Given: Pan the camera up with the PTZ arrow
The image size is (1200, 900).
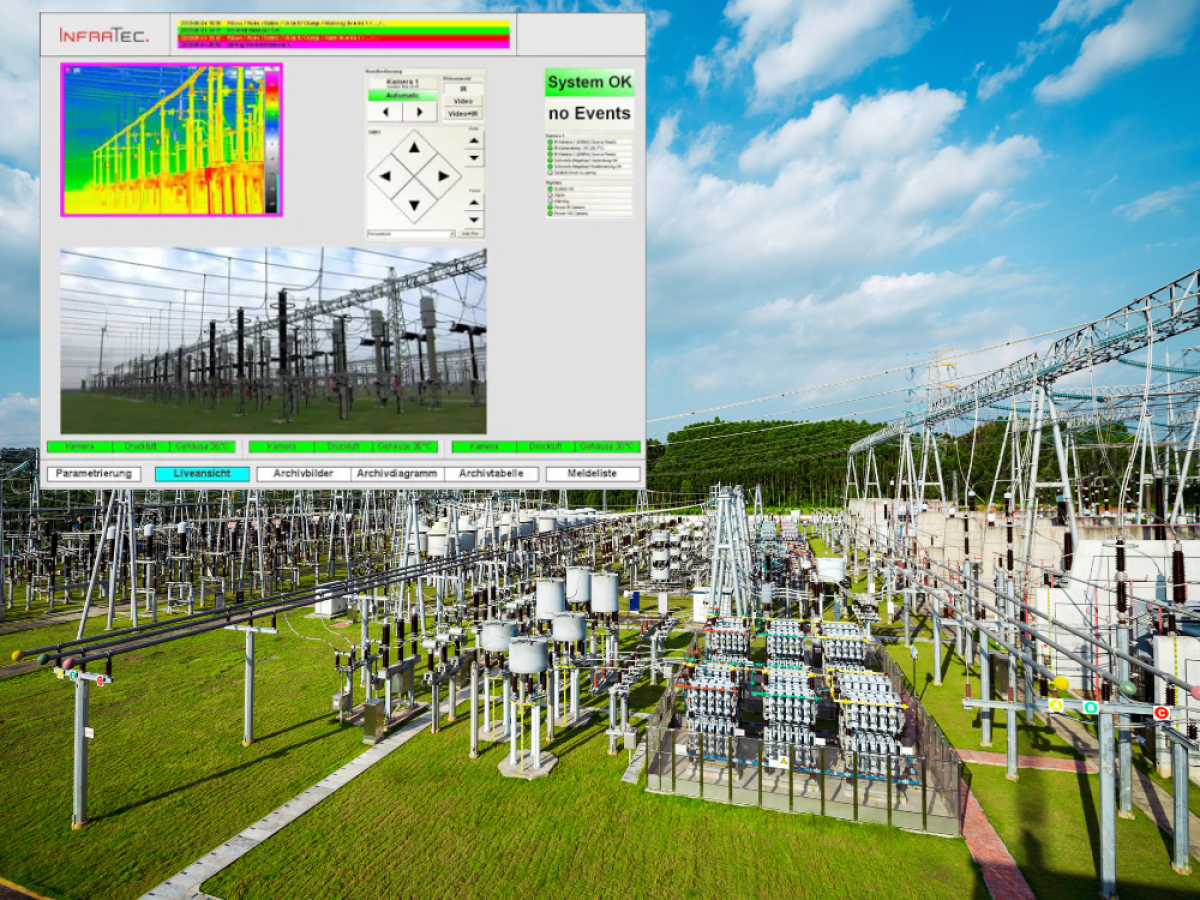Looking at the screenshot, I should click(414, 146).
